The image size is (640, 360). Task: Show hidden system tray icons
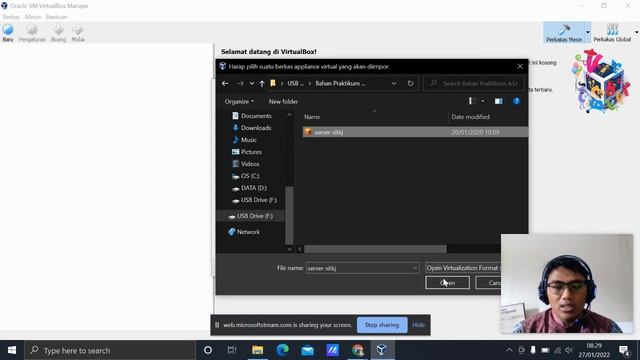509,350
